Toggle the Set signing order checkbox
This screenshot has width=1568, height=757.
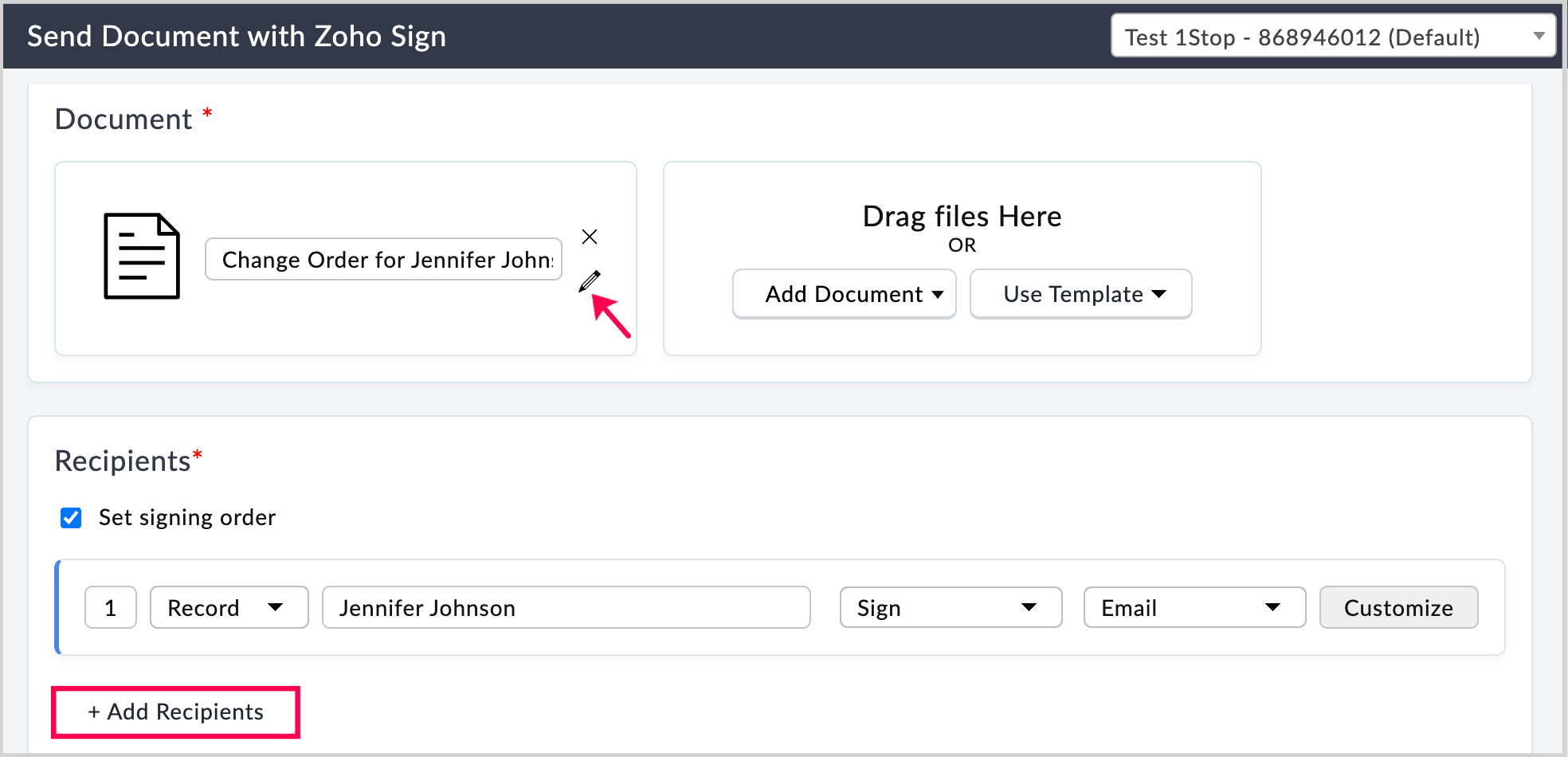[x=71, y=518]
